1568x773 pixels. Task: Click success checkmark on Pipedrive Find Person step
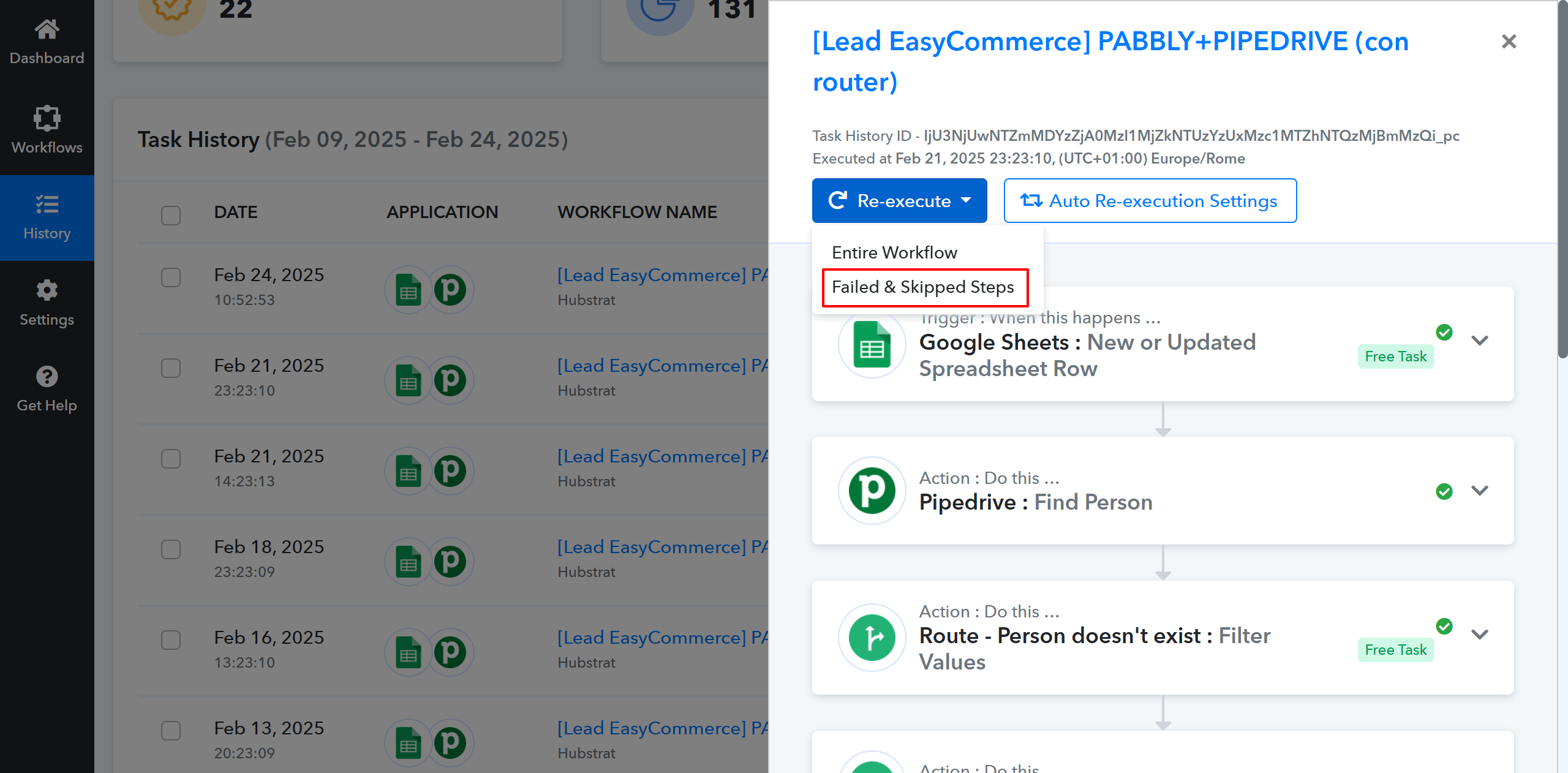(1444, 491)
